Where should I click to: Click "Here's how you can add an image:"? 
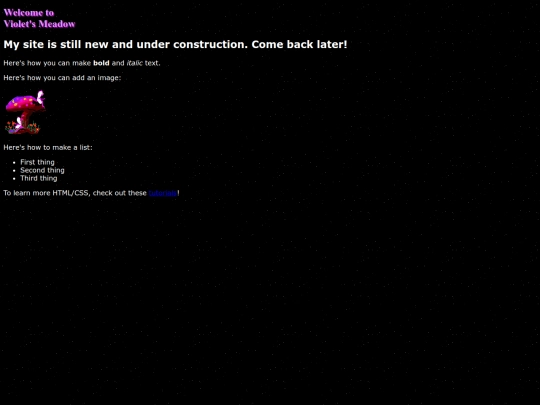pyautogui.click(x=62, y=78)
